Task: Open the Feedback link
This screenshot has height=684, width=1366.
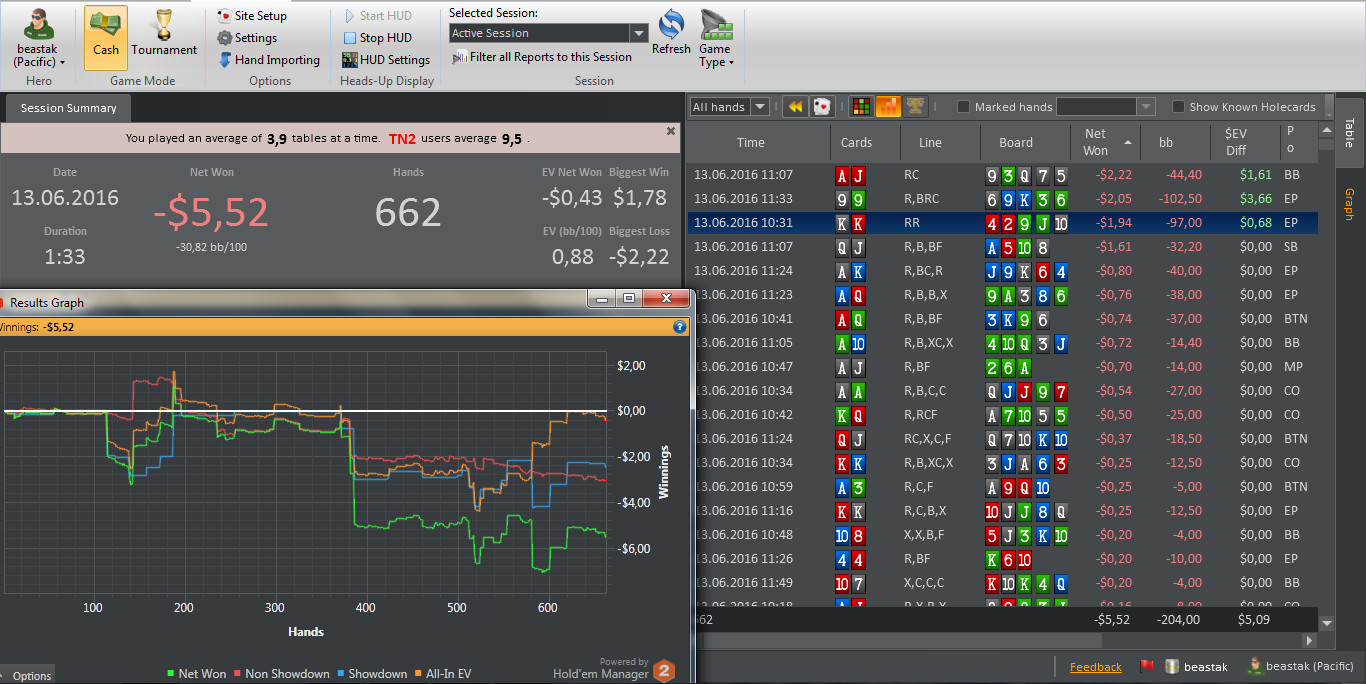Action: click(1095, 667)
